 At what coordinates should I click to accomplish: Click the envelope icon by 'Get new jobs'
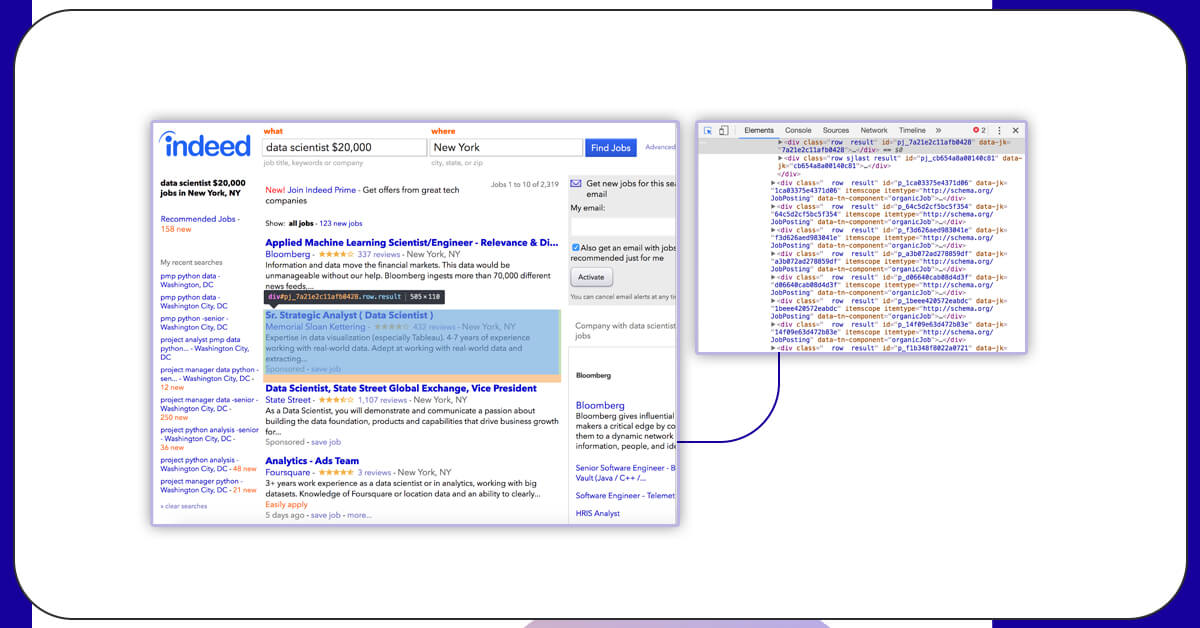click(x=575, y=184)
